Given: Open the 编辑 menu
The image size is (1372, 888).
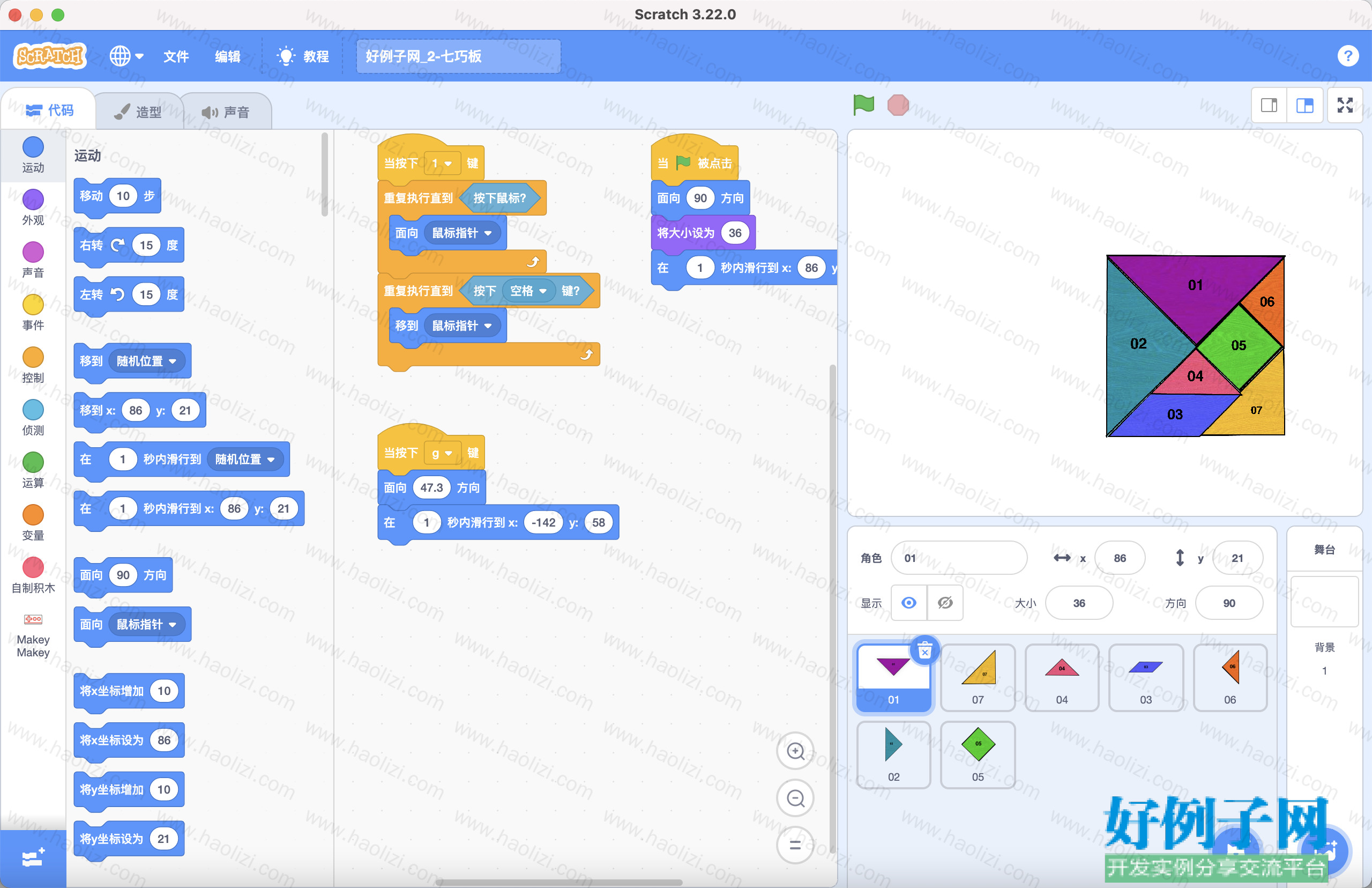Looking at the screenshot, I should tap(228, 56).
